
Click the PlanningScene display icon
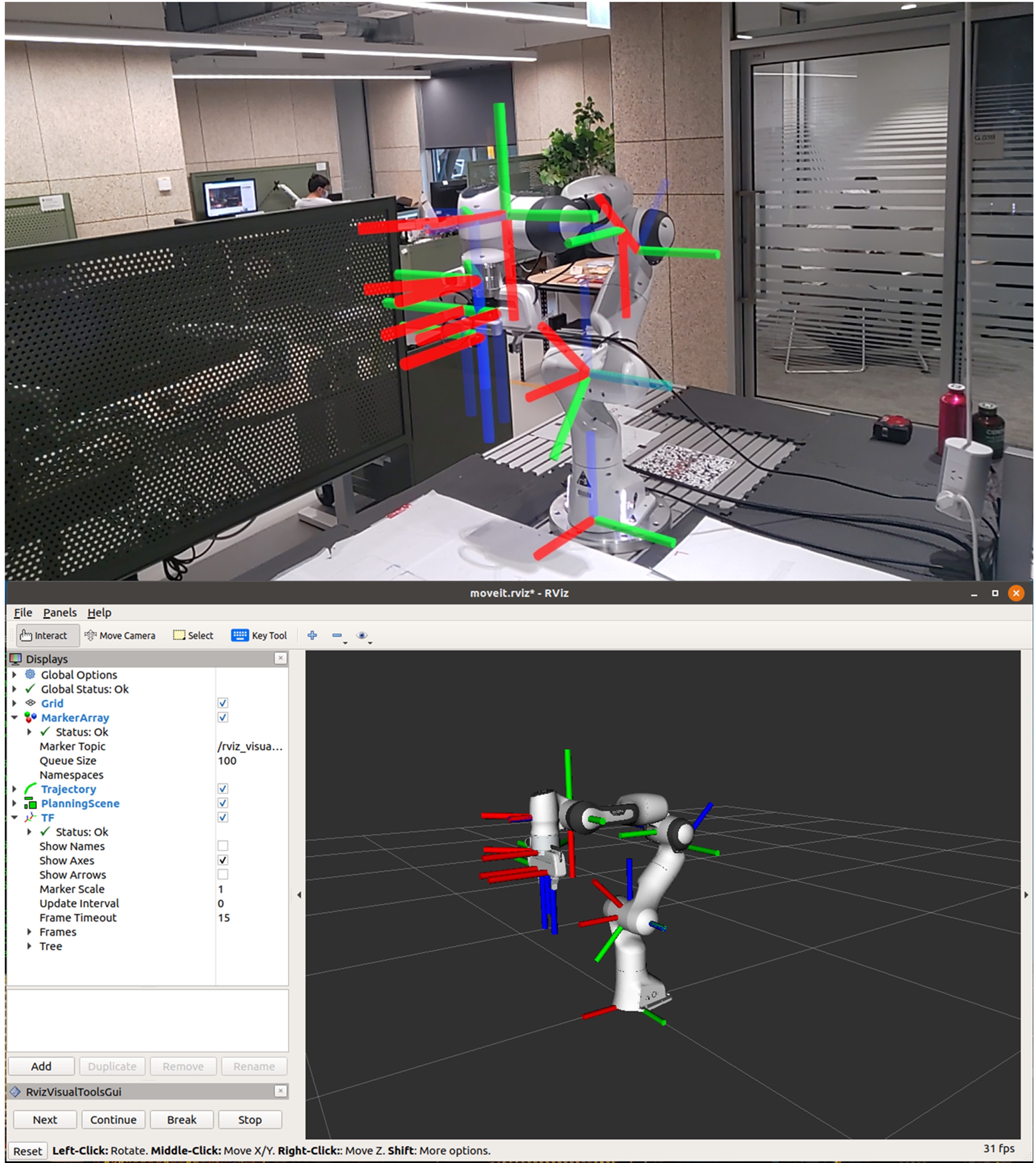click(30, 803)
